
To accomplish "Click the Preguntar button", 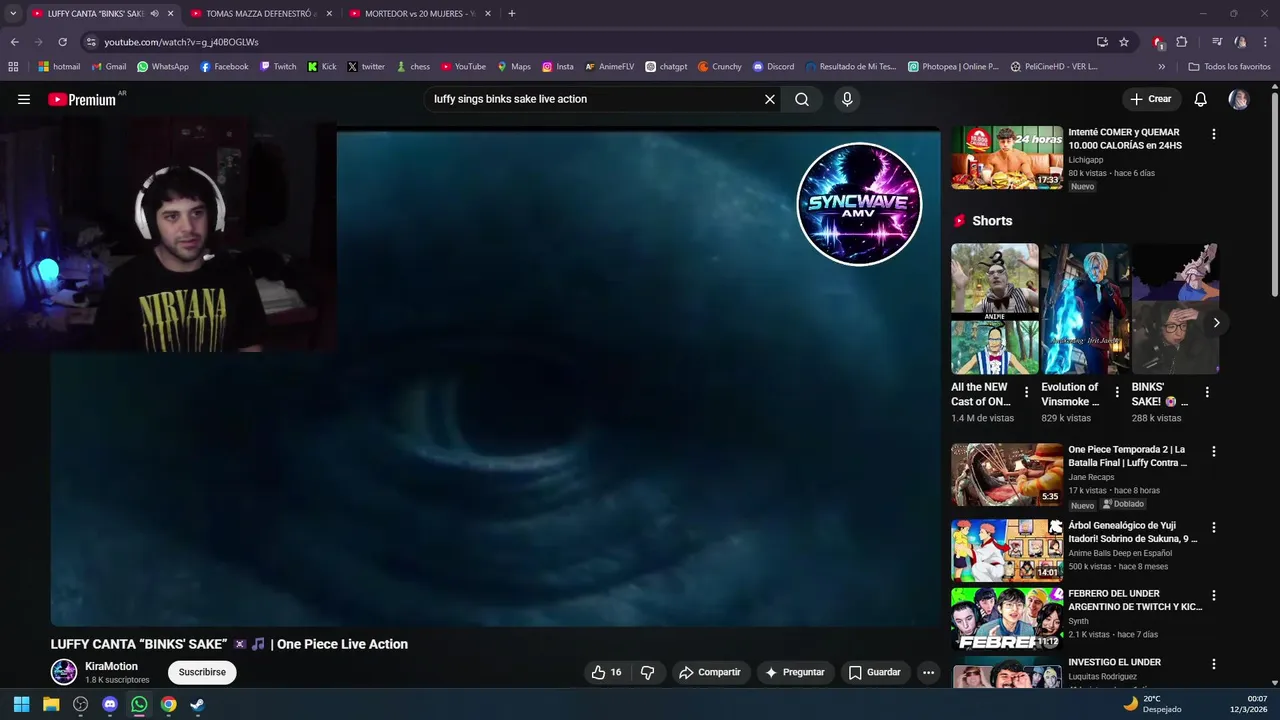I will tap(795, 672).
